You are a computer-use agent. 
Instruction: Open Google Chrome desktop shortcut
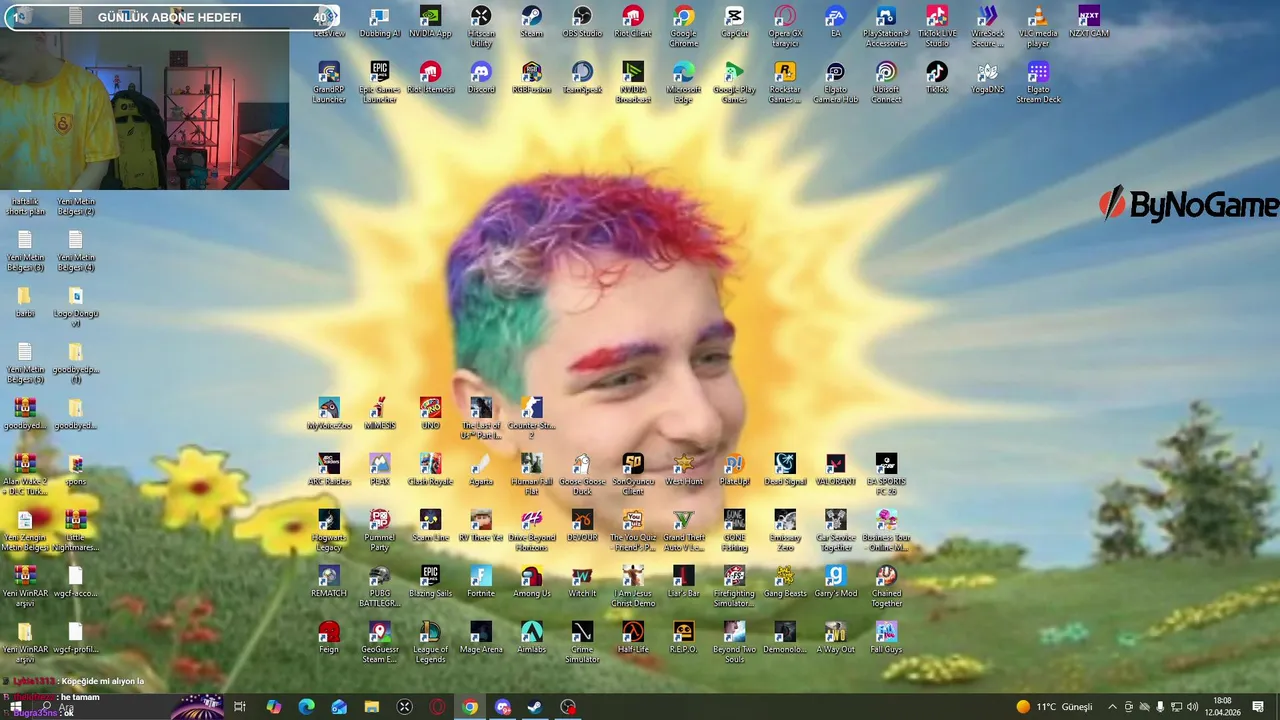pyautogui.click(x=684, y=27)
